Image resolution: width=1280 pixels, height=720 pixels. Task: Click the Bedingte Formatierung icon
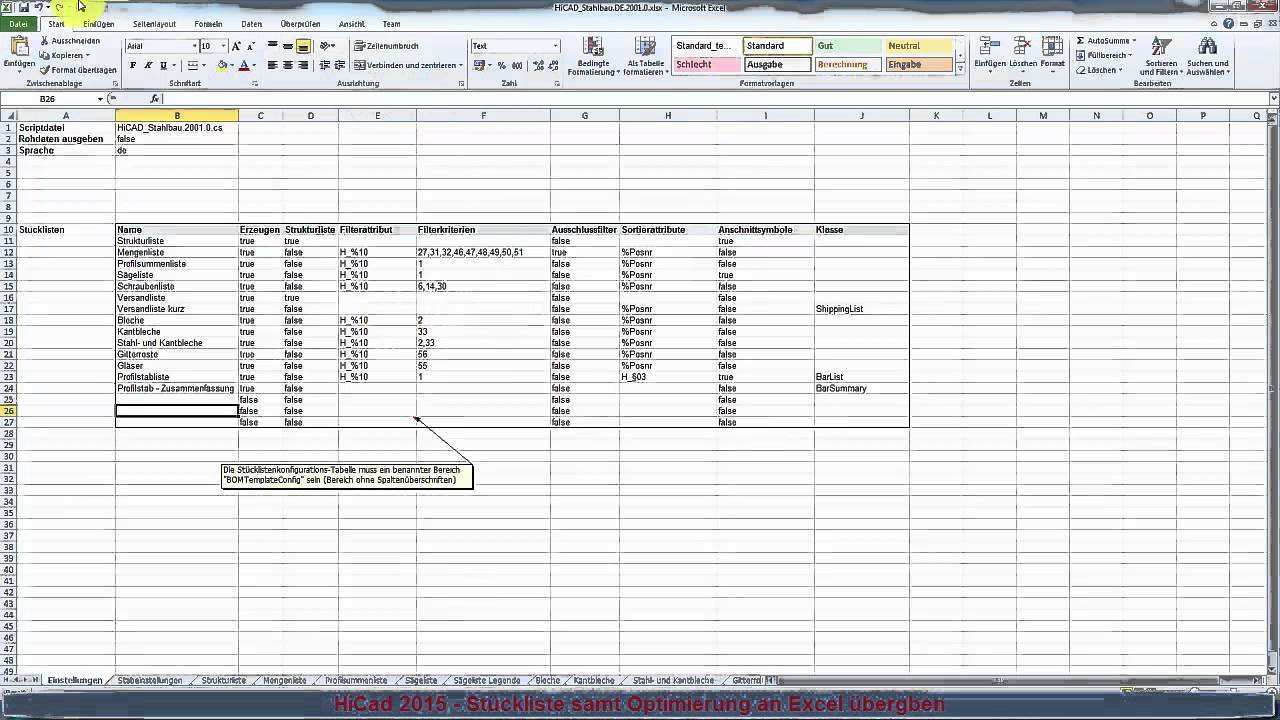pos(593,47)
